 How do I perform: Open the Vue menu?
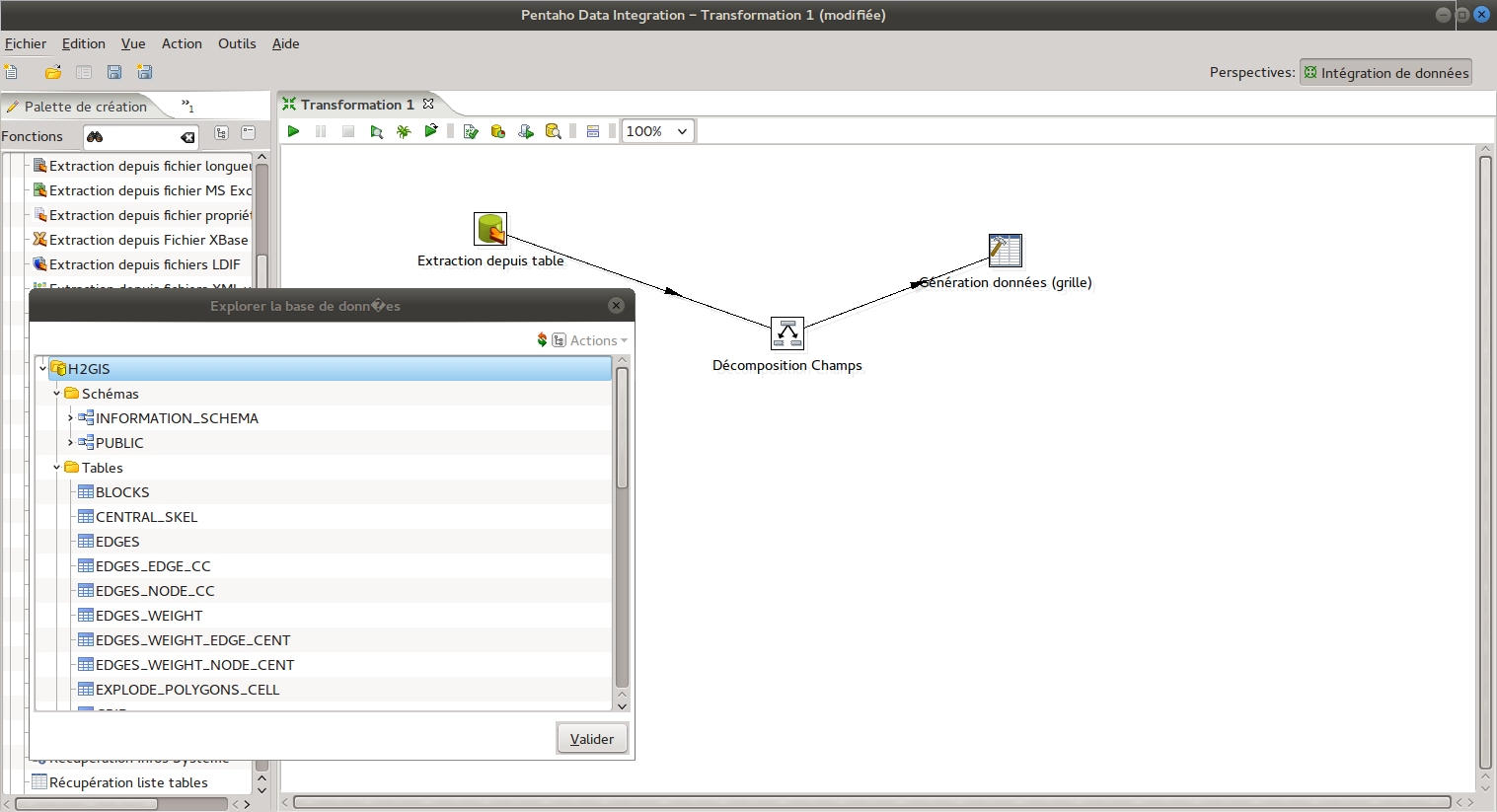click(133, 43)
